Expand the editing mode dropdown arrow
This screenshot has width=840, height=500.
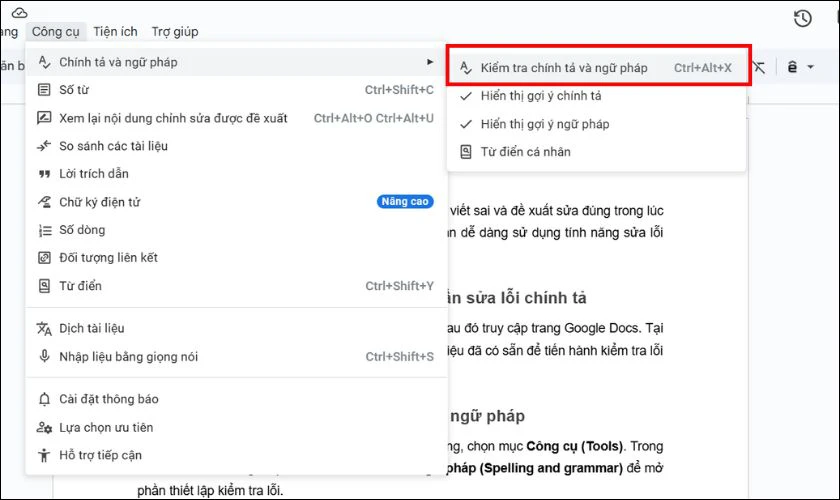pos(811,67)
